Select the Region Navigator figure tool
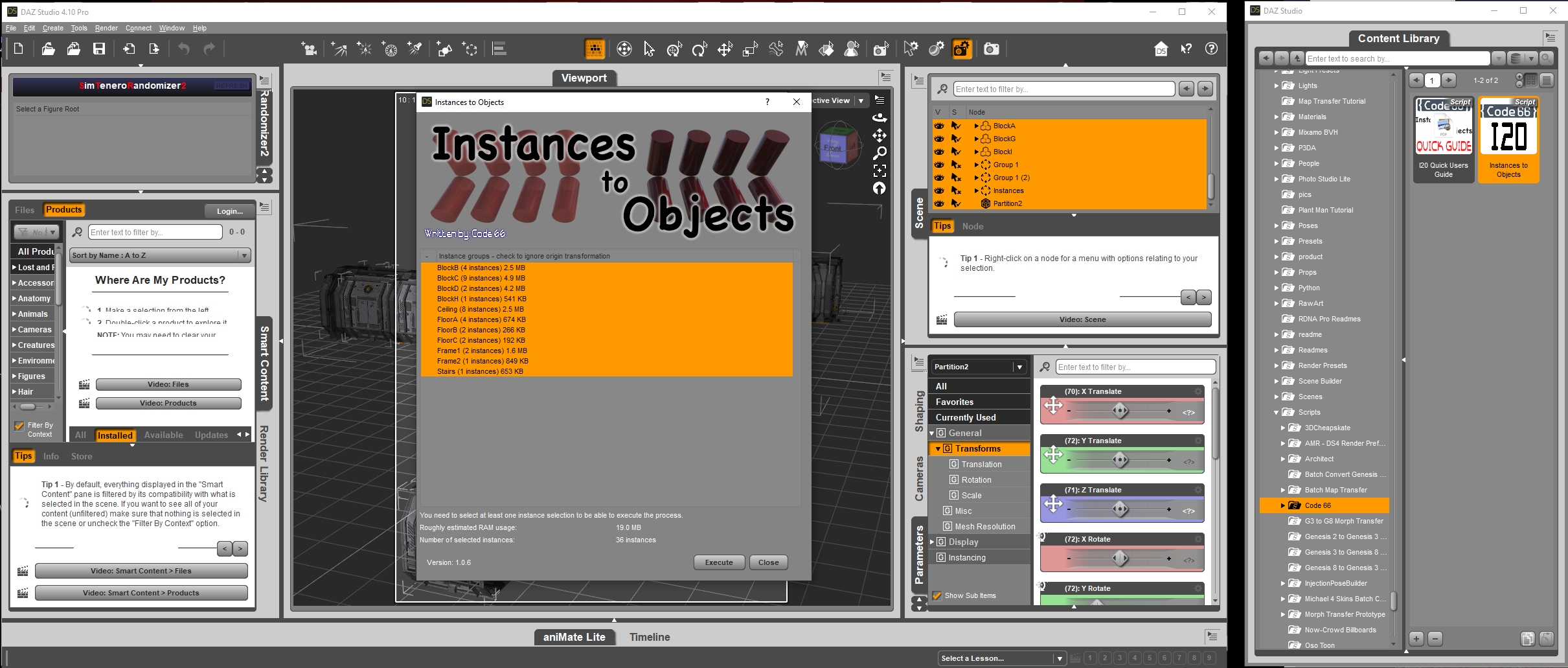The image size is (1568, 668). click(x=852, y=49)
